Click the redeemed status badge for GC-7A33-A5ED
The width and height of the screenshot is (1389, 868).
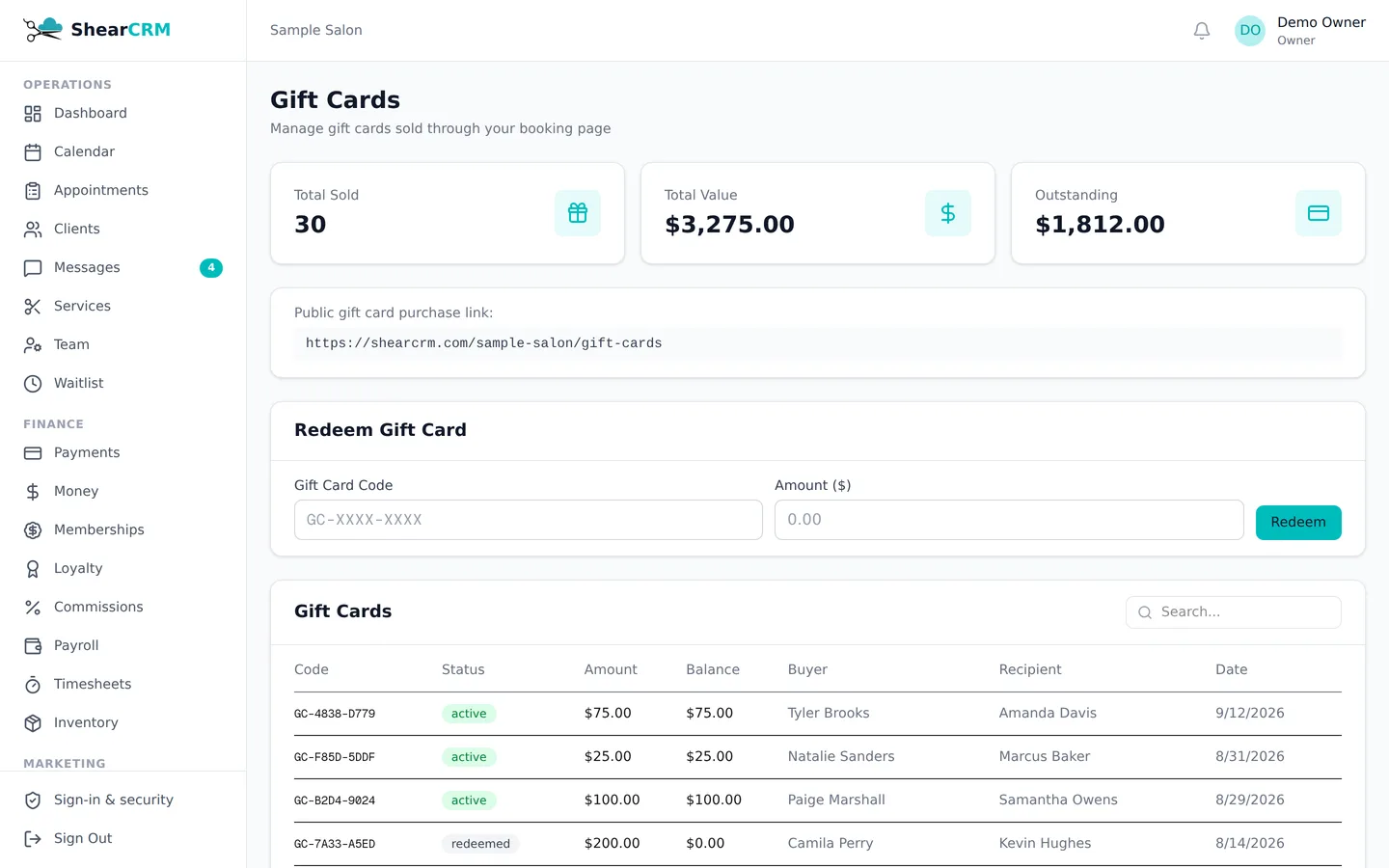(480, 844)
